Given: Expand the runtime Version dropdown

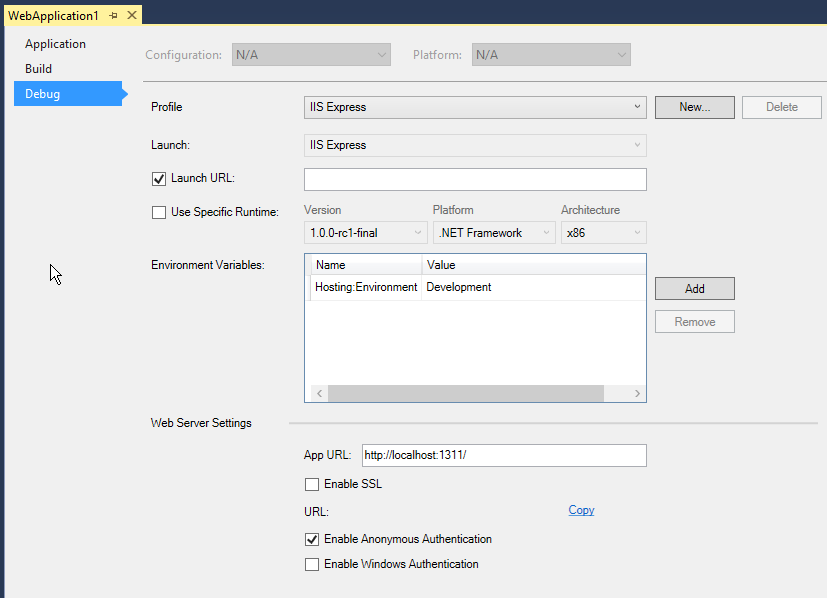Looking at the screenshot, I should pyautogui.click(x=366, y=233).
